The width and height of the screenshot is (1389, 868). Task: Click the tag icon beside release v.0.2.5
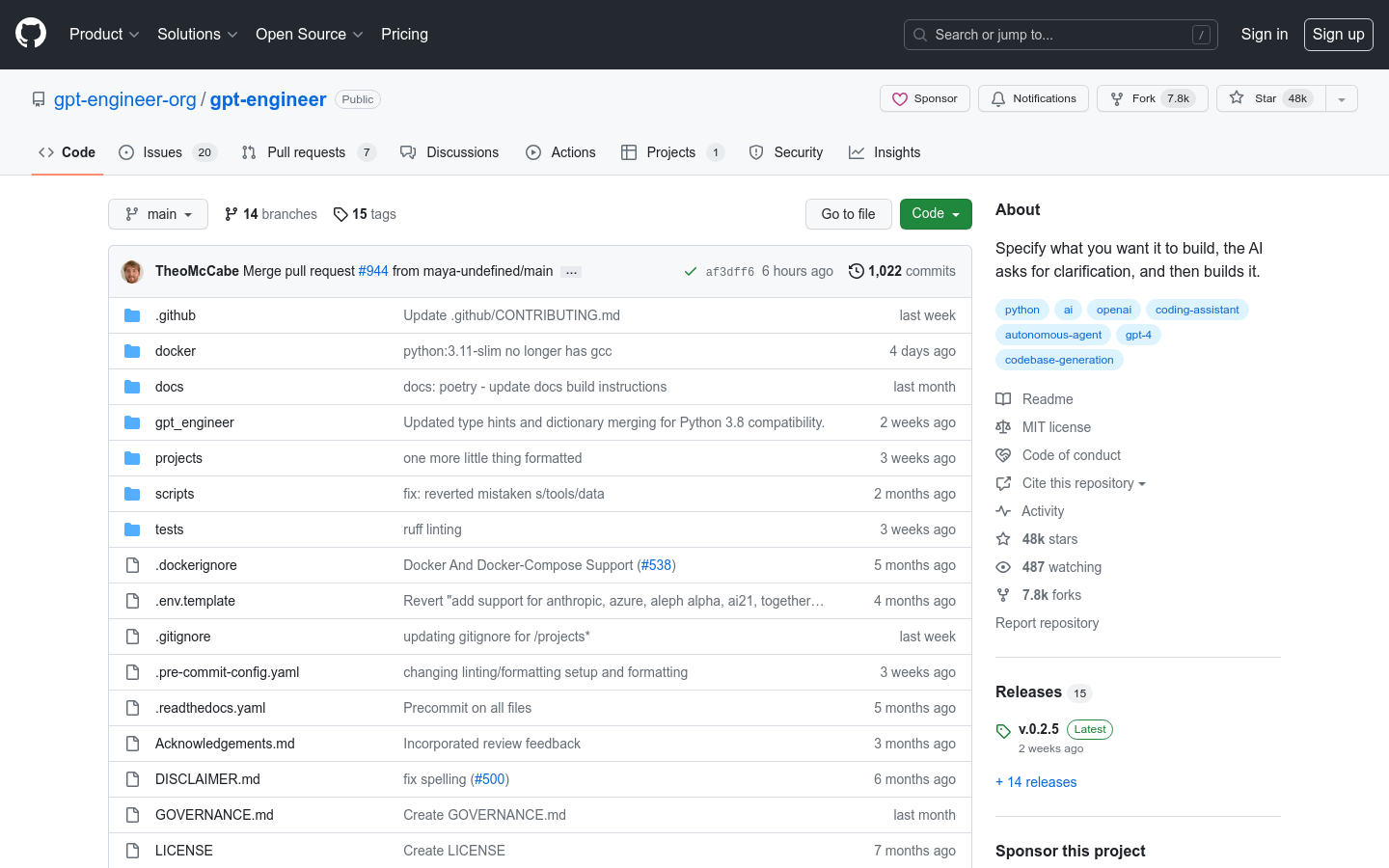tap(1003, 731)
